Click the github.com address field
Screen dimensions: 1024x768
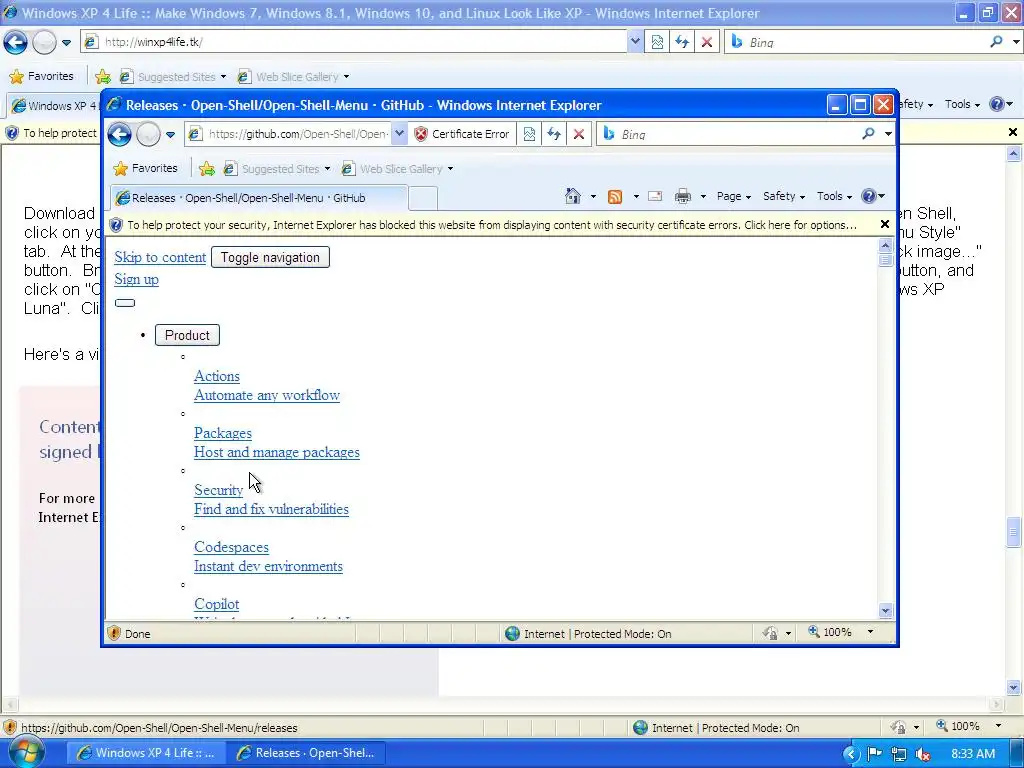(x=296, y=134)
